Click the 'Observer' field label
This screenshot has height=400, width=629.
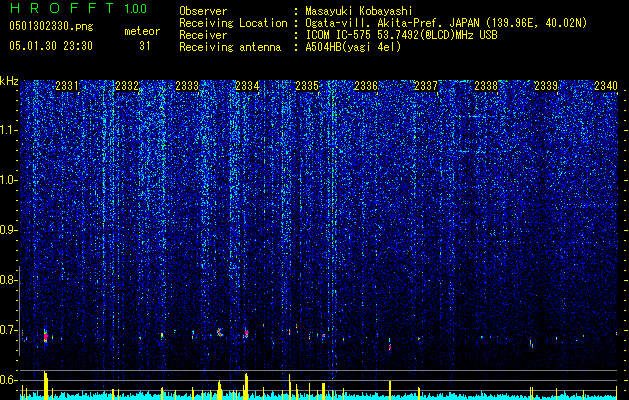[203, 11]
